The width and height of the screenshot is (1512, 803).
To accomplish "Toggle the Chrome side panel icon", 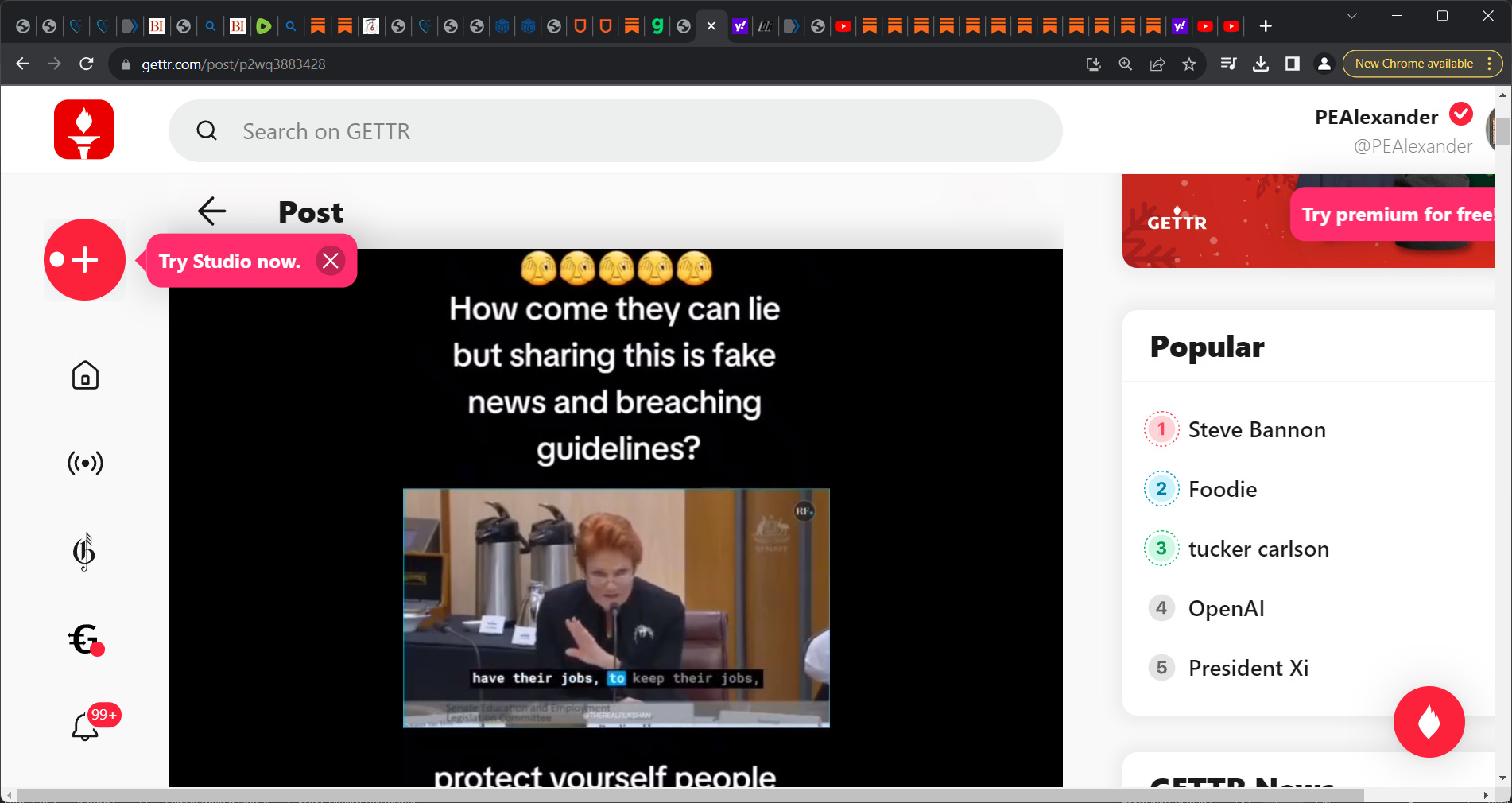I will tap(1293, 64).
